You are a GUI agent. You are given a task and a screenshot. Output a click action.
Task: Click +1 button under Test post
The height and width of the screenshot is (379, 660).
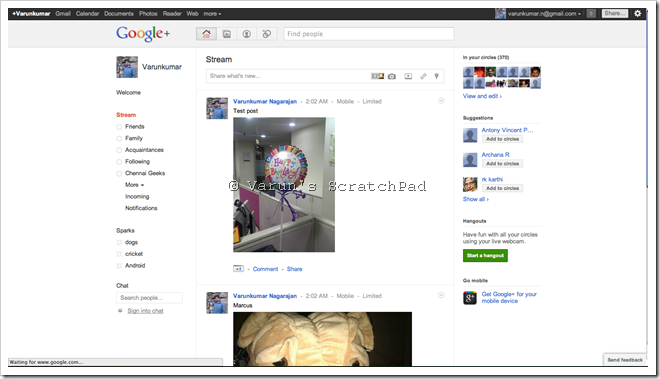point(238,269)
